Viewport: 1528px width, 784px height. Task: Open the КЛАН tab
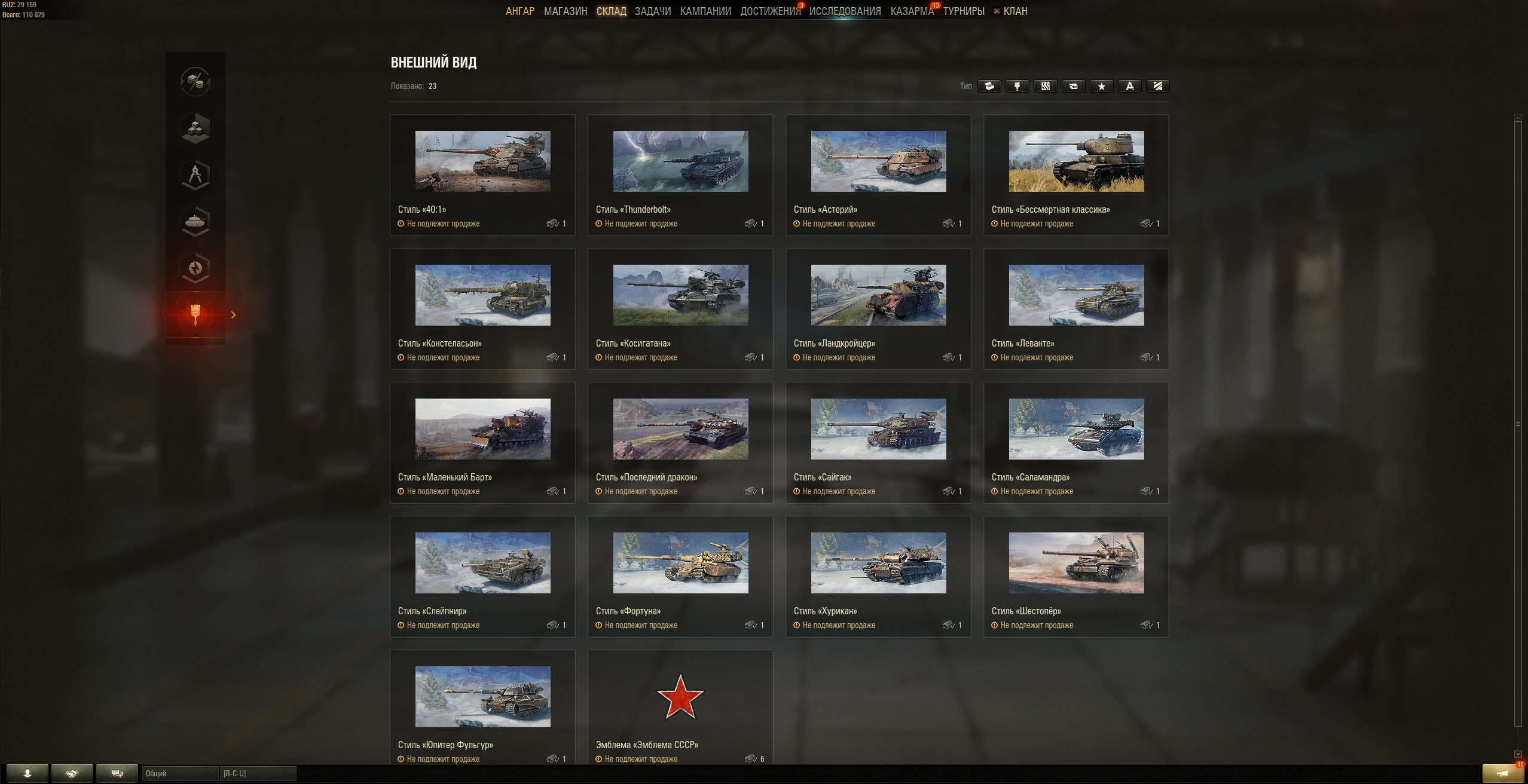pos(1010,11)
